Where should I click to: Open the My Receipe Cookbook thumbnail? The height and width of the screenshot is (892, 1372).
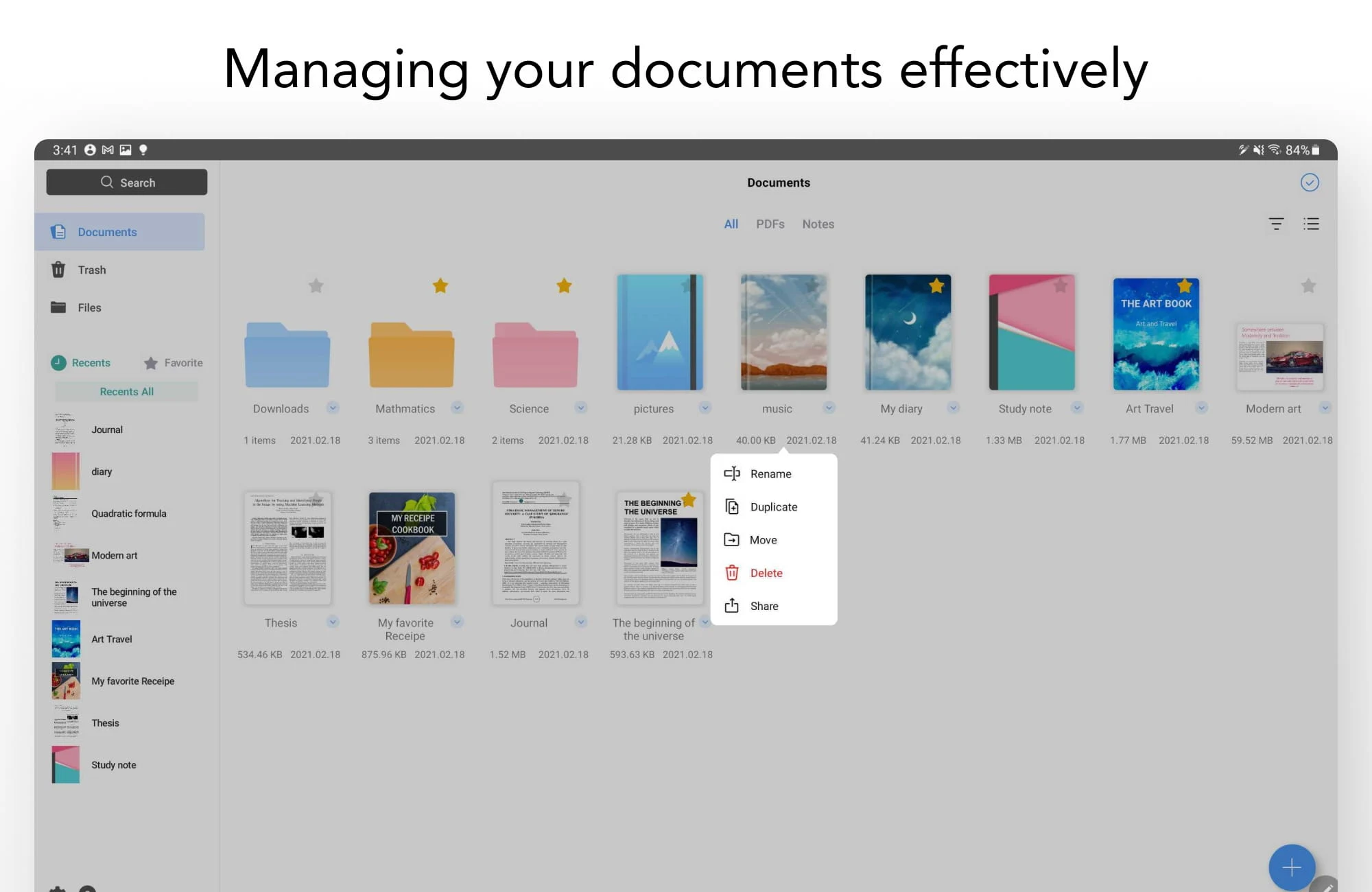pos(412,548)
